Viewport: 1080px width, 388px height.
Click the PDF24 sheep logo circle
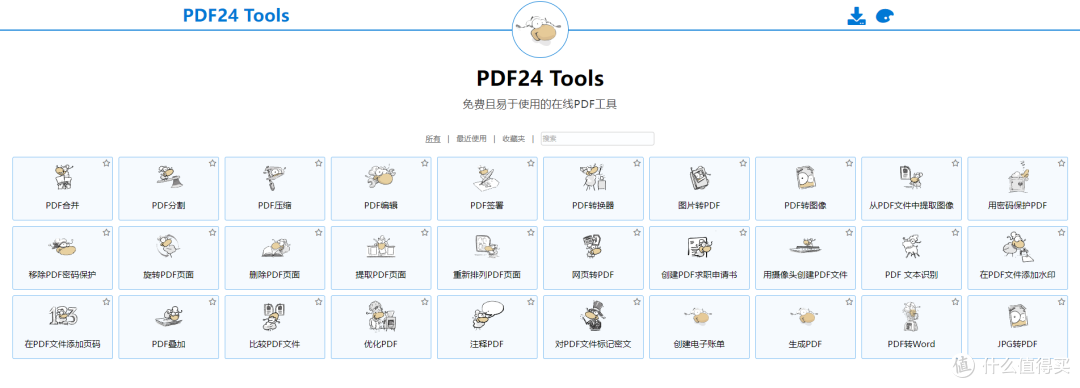(x=541, y=30)
